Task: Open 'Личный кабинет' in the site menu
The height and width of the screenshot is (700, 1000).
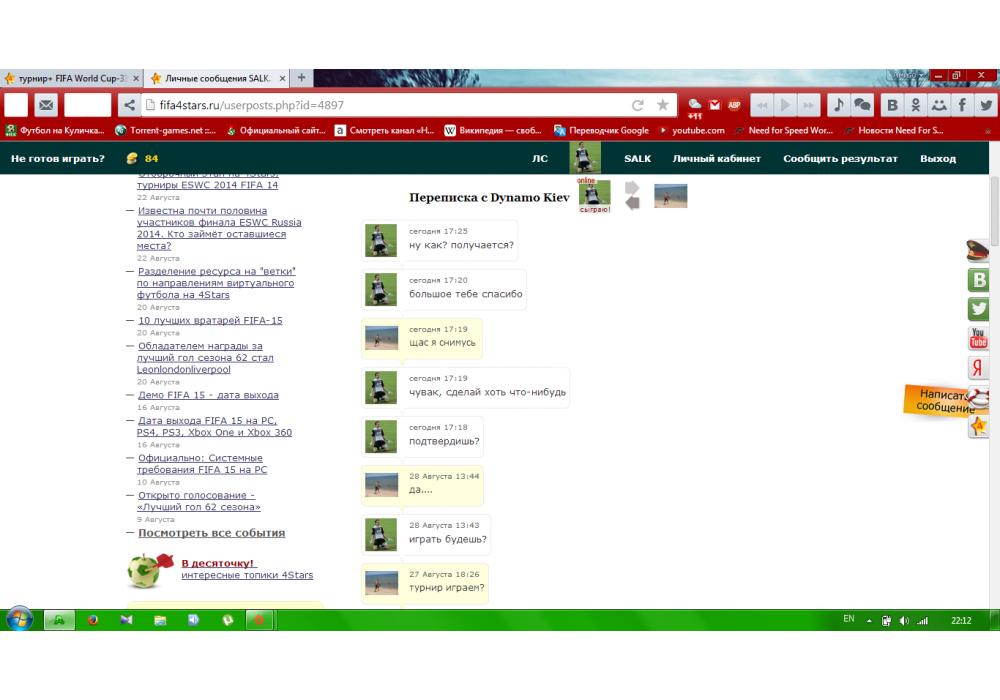Action: coord(716,158)
